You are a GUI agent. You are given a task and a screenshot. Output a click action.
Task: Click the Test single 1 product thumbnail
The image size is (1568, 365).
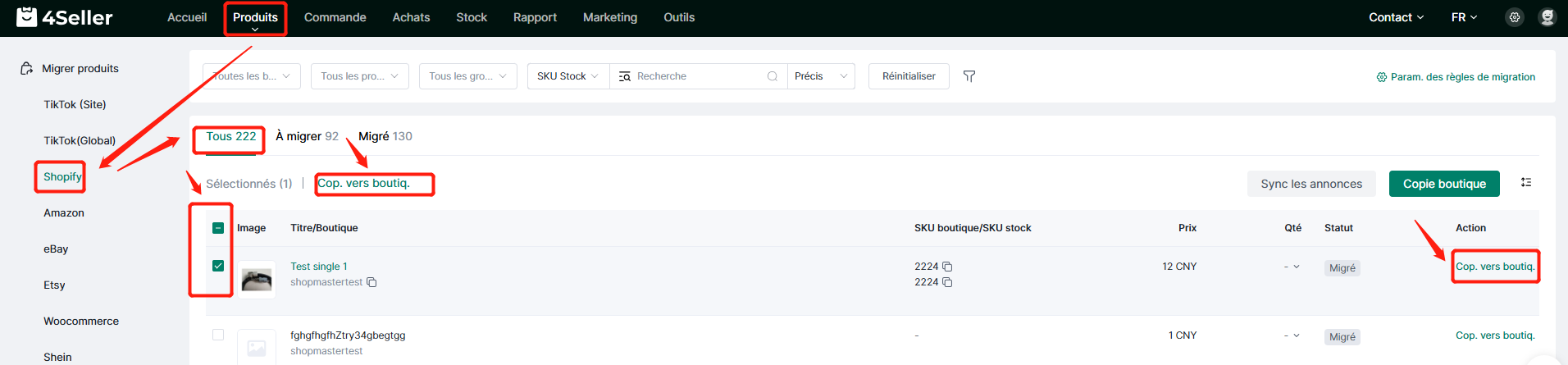257,280
